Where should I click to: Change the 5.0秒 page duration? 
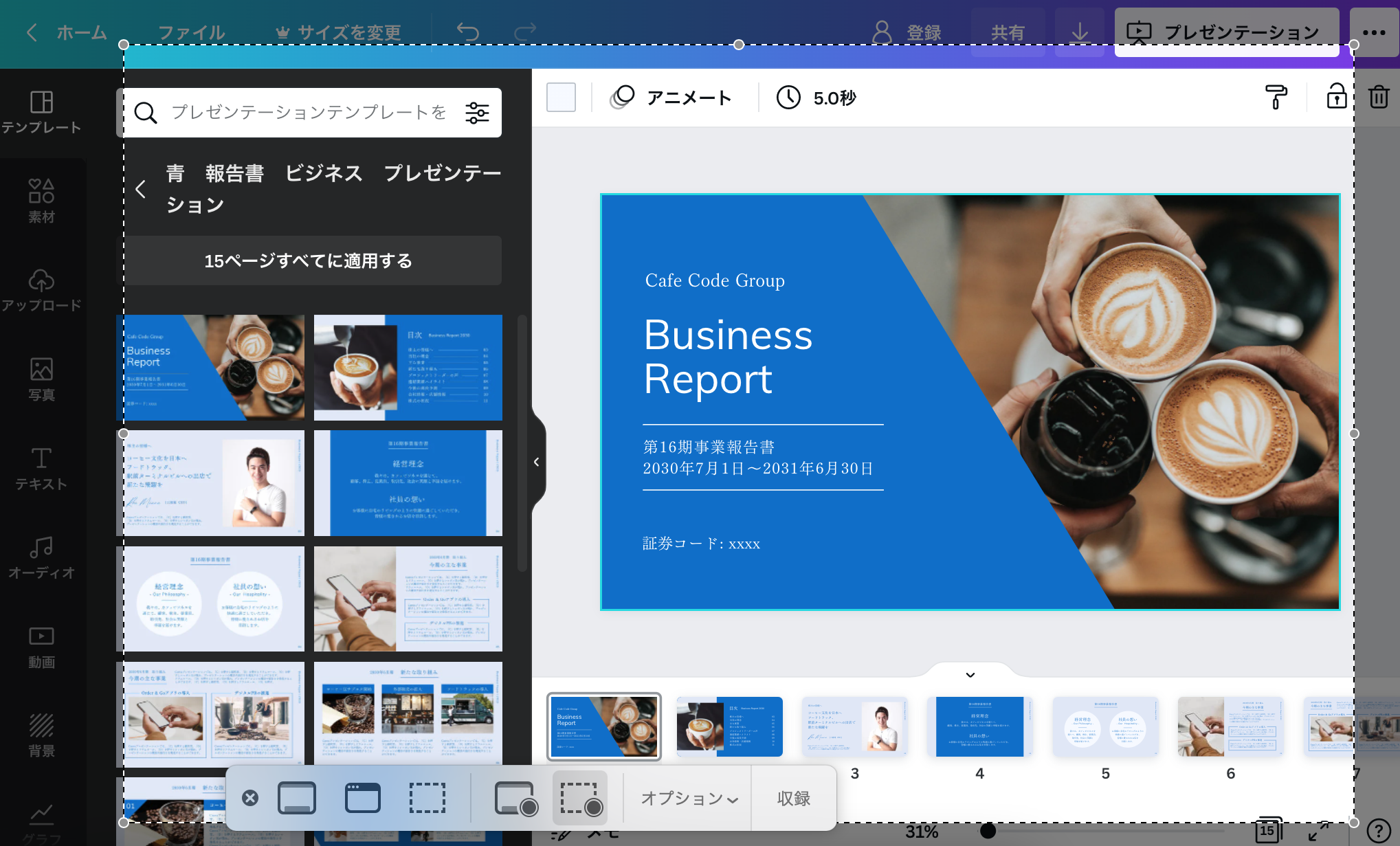click(816, 98)
